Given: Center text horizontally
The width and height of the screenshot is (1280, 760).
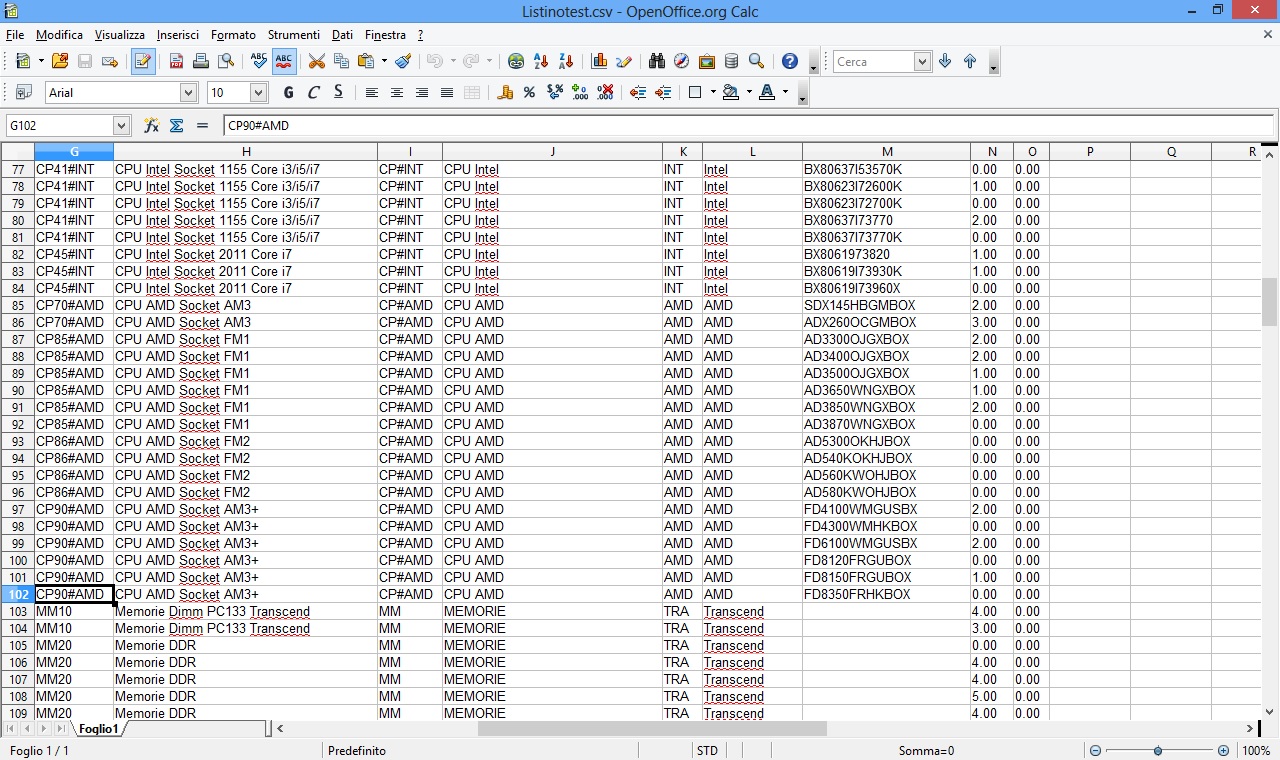Looking at the screenshot, I should [397, 92].
